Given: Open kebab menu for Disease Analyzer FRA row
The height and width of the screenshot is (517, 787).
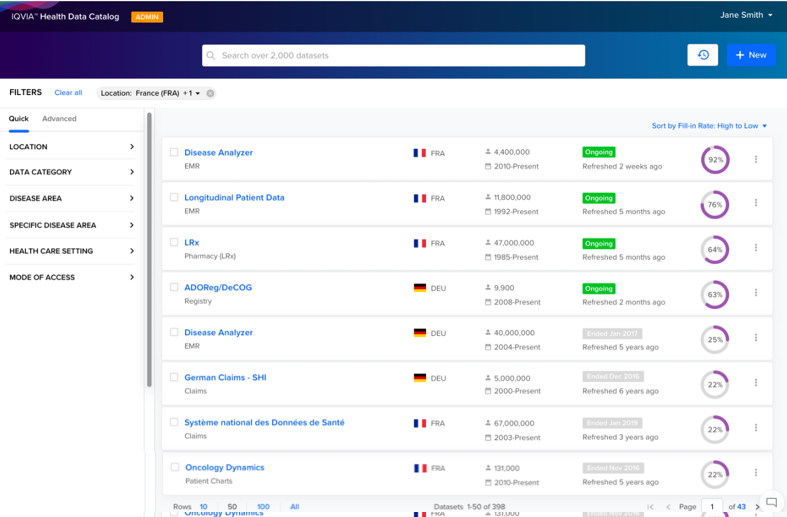Looking at the screenshot, I should (x=755, y=159).
